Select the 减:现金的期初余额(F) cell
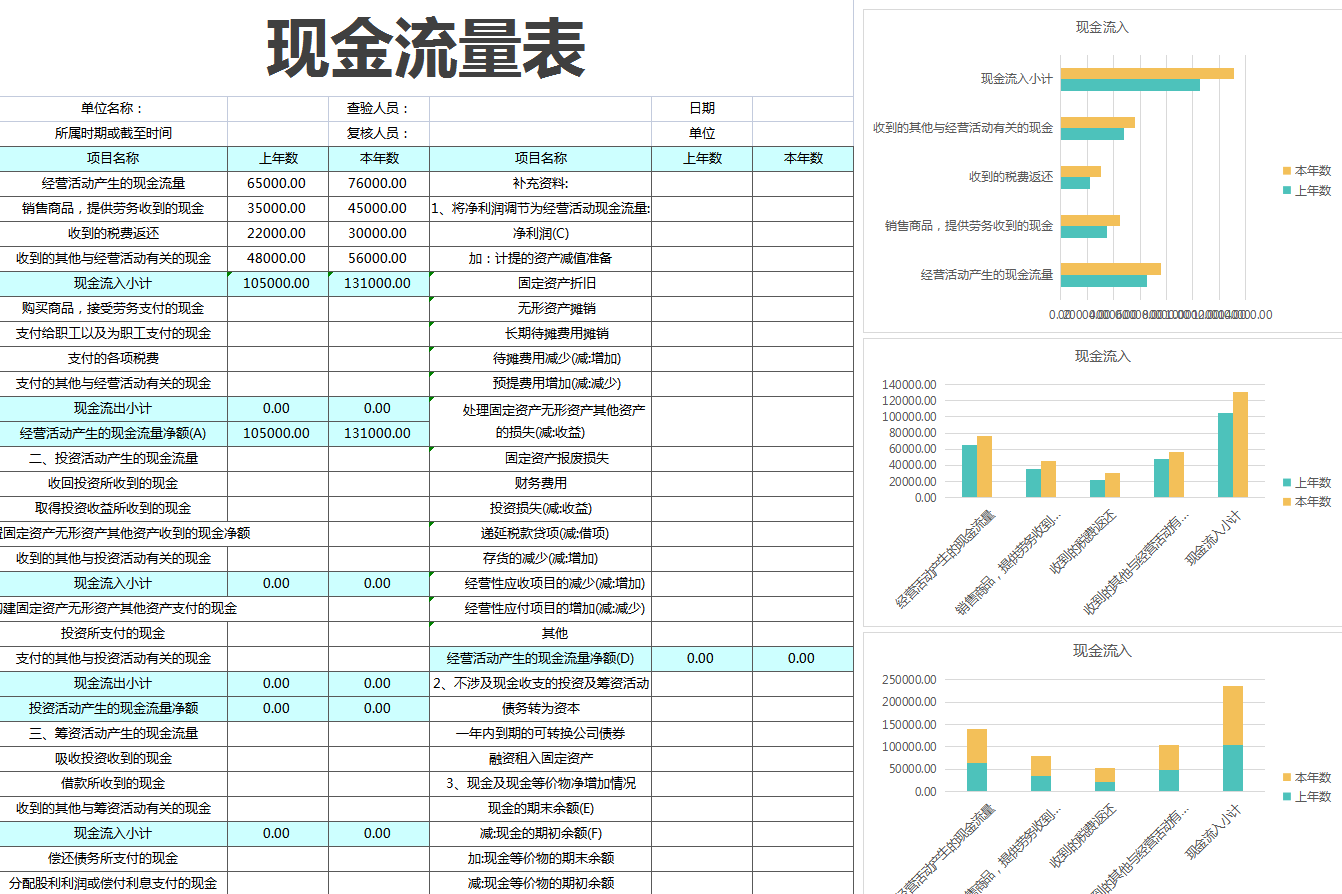This screenshot has width=1342, height=894. click(540, 833)
